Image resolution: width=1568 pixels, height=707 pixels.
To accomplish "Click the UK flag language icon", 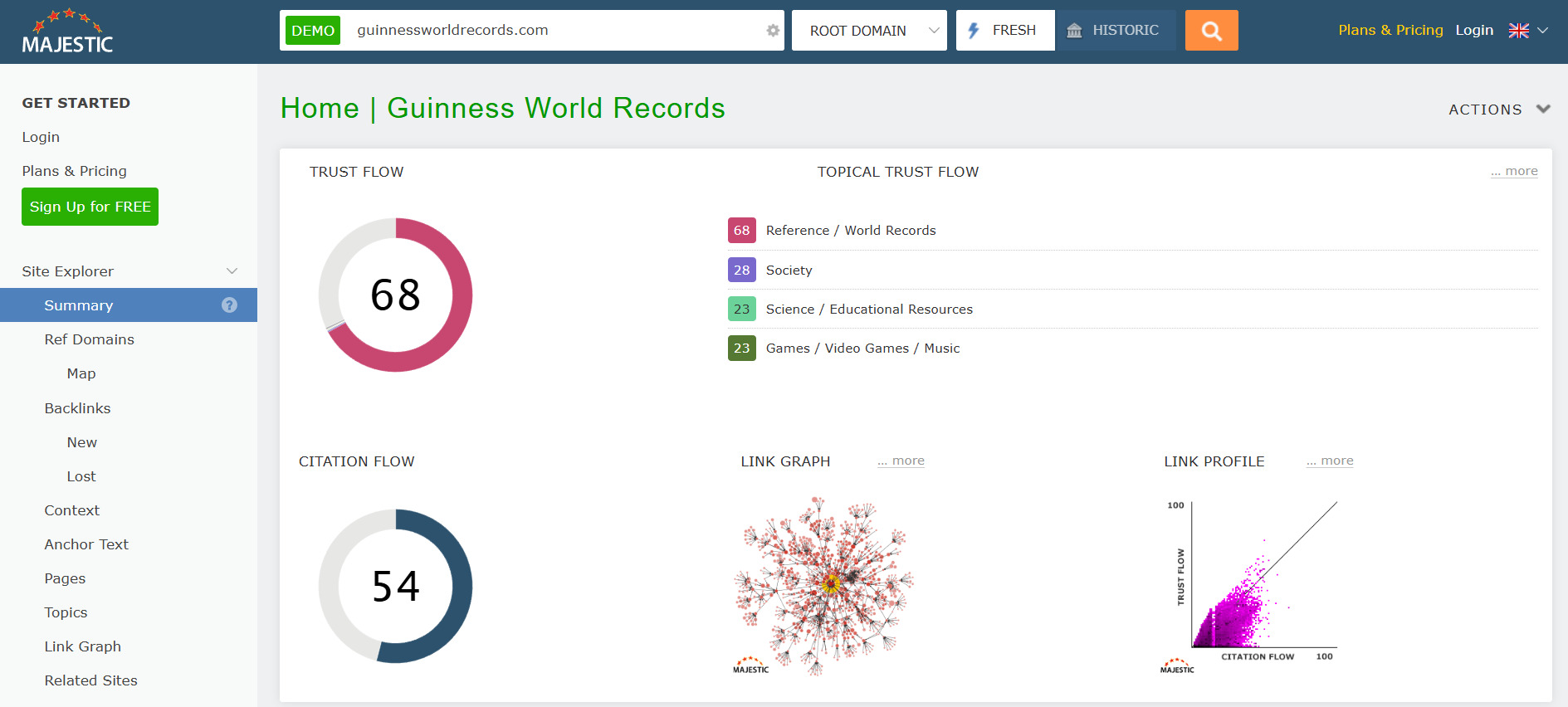I will [1518, 31].
